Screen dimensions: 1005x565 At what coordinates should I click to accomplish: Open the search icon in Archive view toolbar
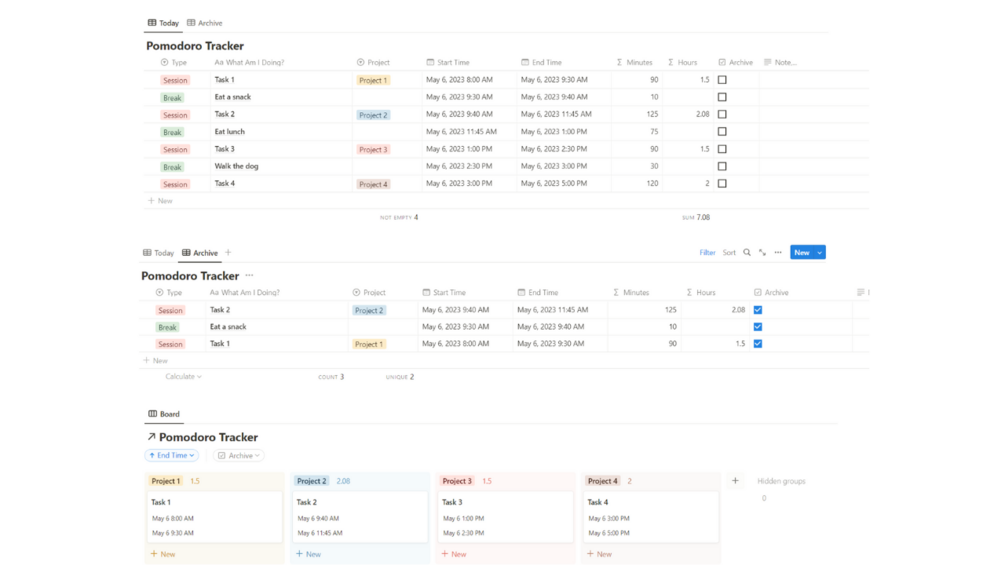click(747, 252)
